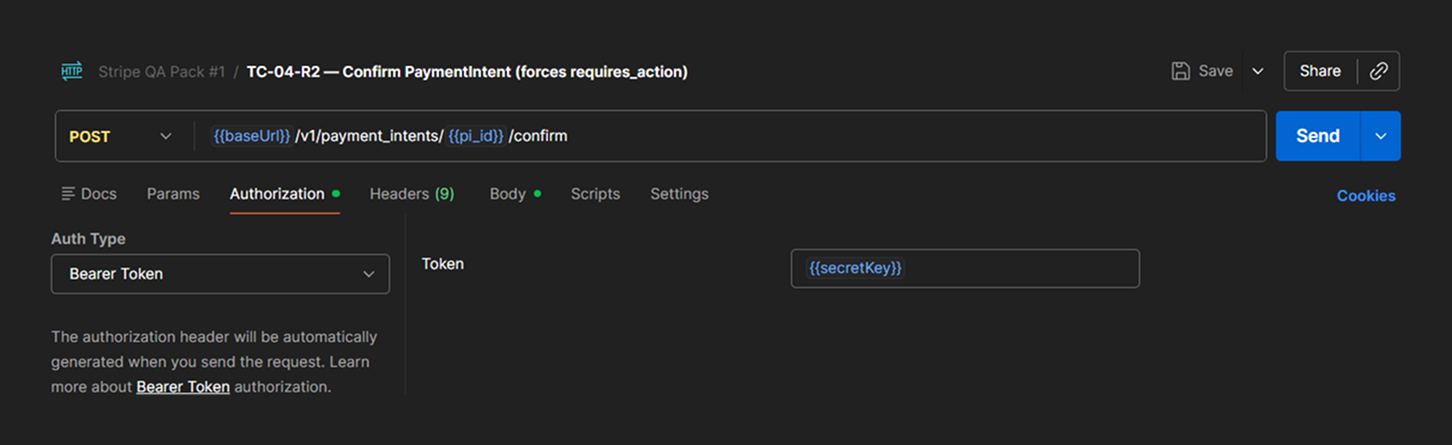
Task: Open the POST method dropdown
Action: pos(121,136)
